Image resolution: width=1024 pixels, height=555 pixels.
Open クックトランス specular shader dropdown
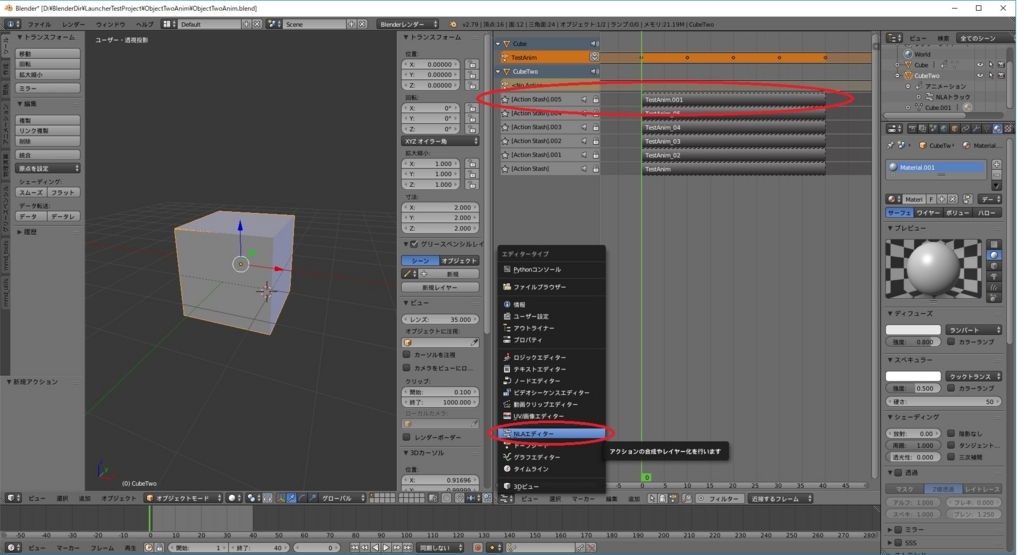point(973,377)
